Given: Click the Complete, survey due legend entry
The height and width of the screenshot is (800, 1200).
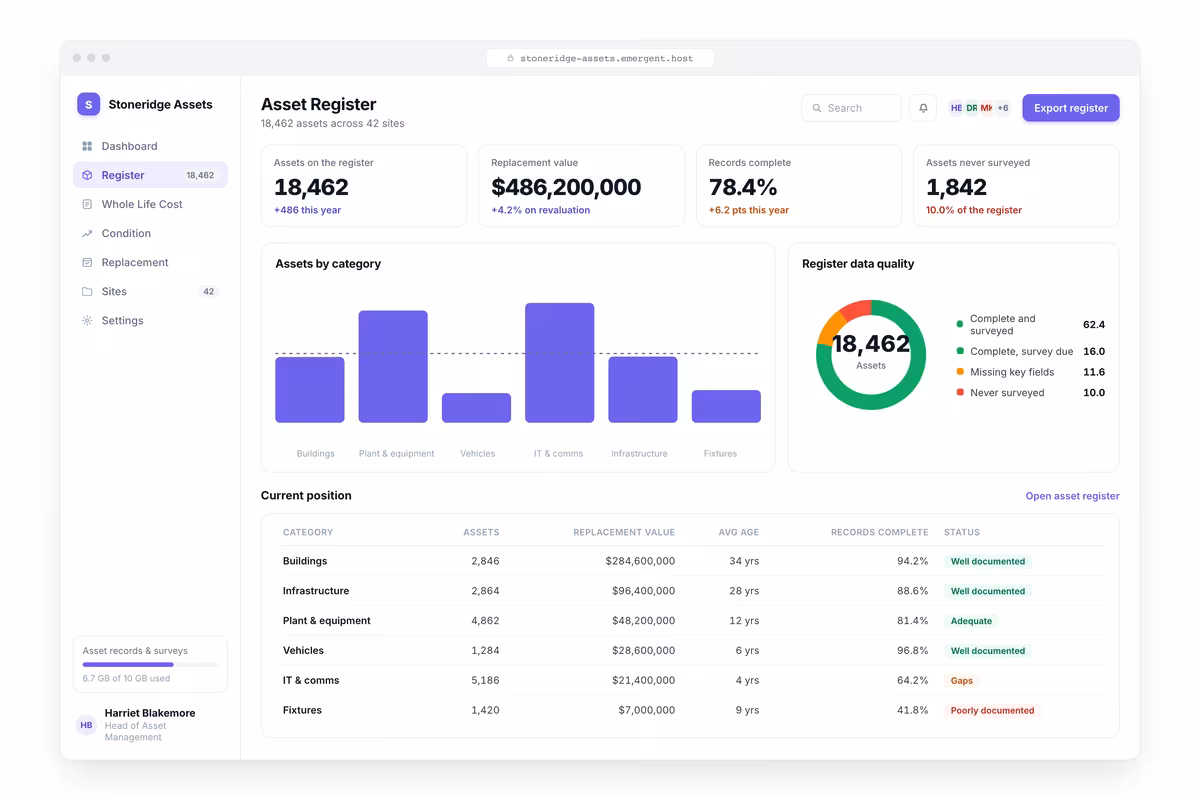Looking at the screenshot, I should pyautogui.click(x=1031, y=351).
